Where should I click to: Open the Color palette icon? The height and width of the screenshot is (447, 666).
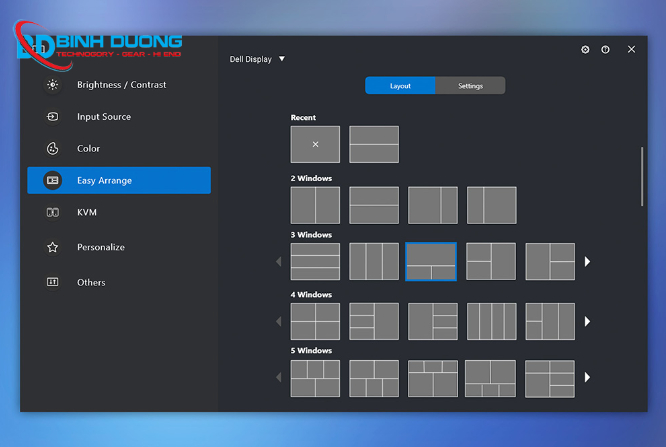(53, 149)
